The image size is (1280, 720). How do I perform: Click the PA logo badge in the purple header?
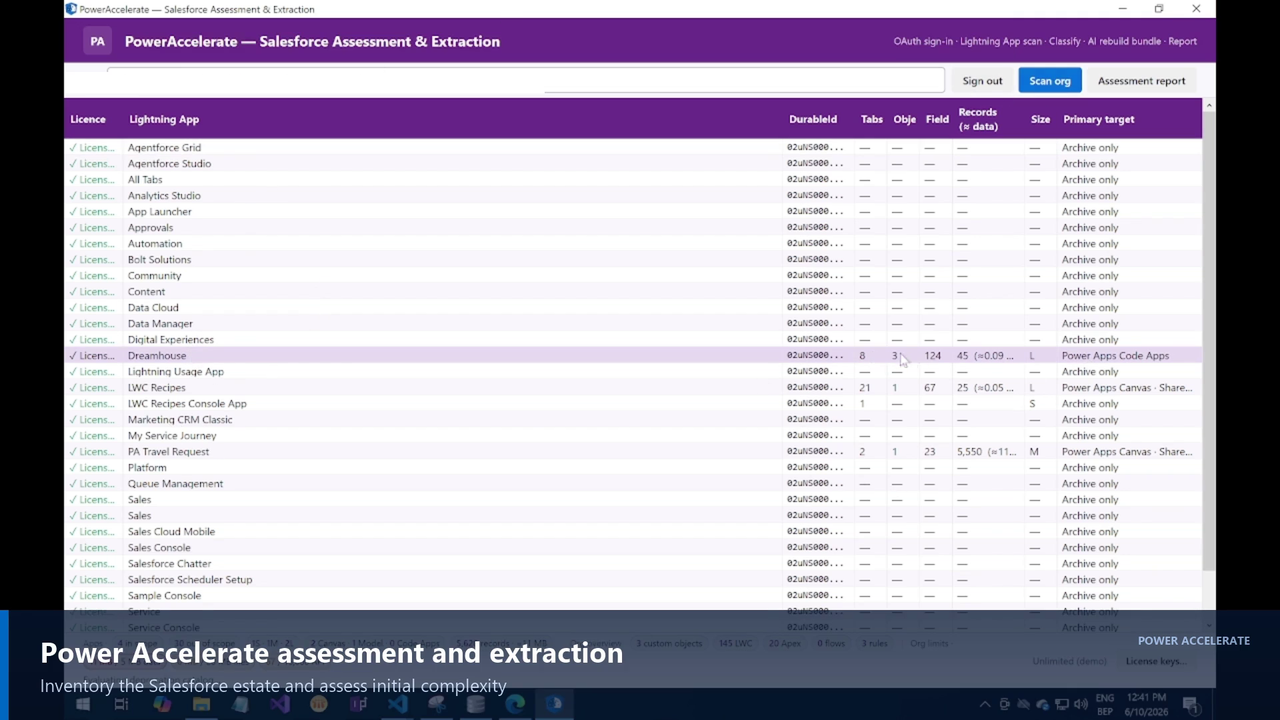click(x=97, y=41)
